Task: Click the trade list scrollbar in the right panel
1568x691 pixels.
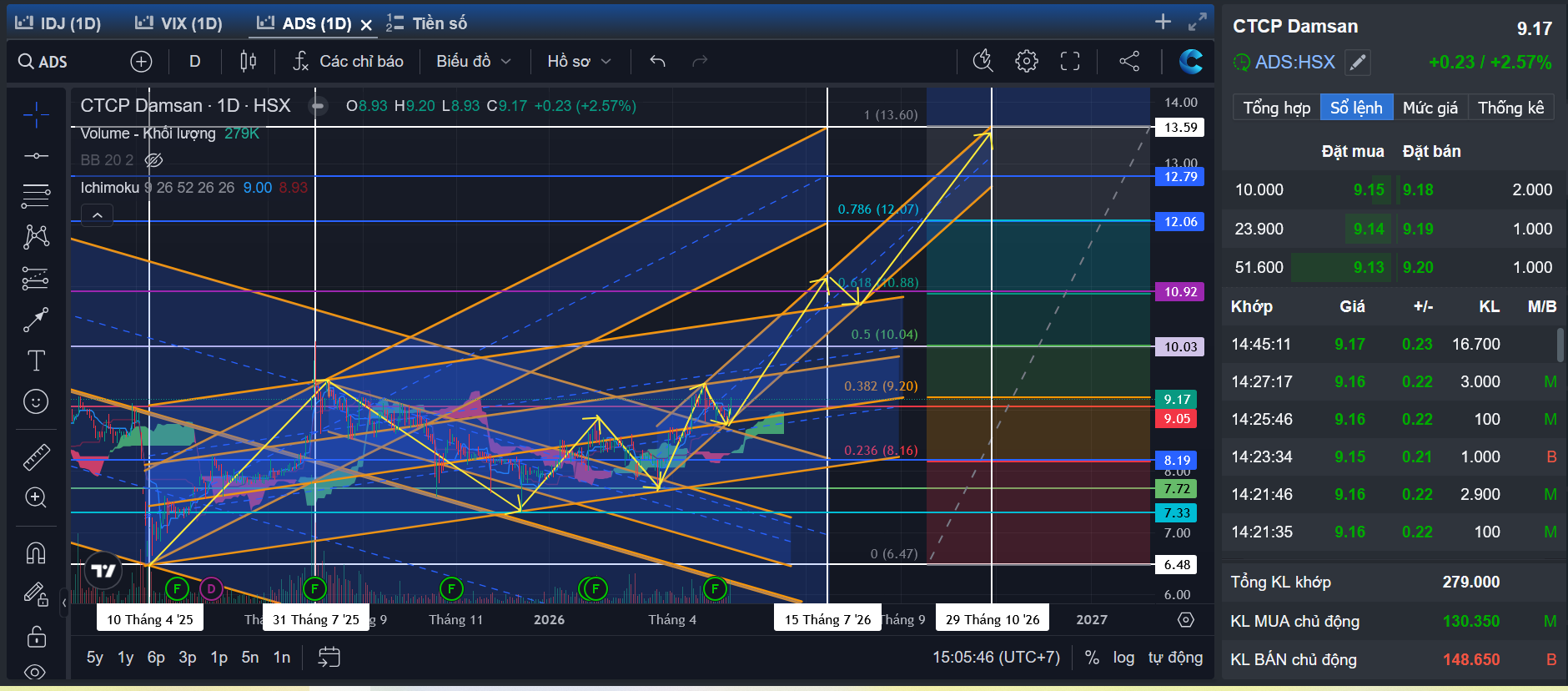Action: click(x=1560, y=345)
